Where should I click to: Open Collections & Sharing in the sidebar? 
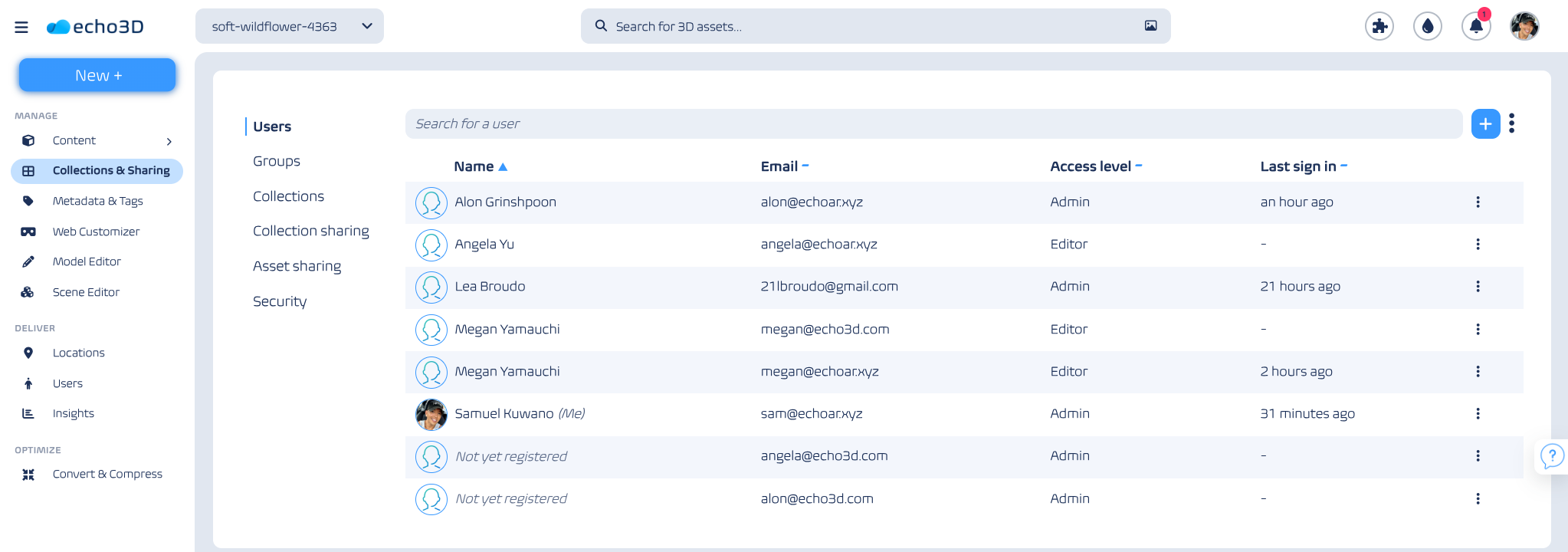[97, 171]
